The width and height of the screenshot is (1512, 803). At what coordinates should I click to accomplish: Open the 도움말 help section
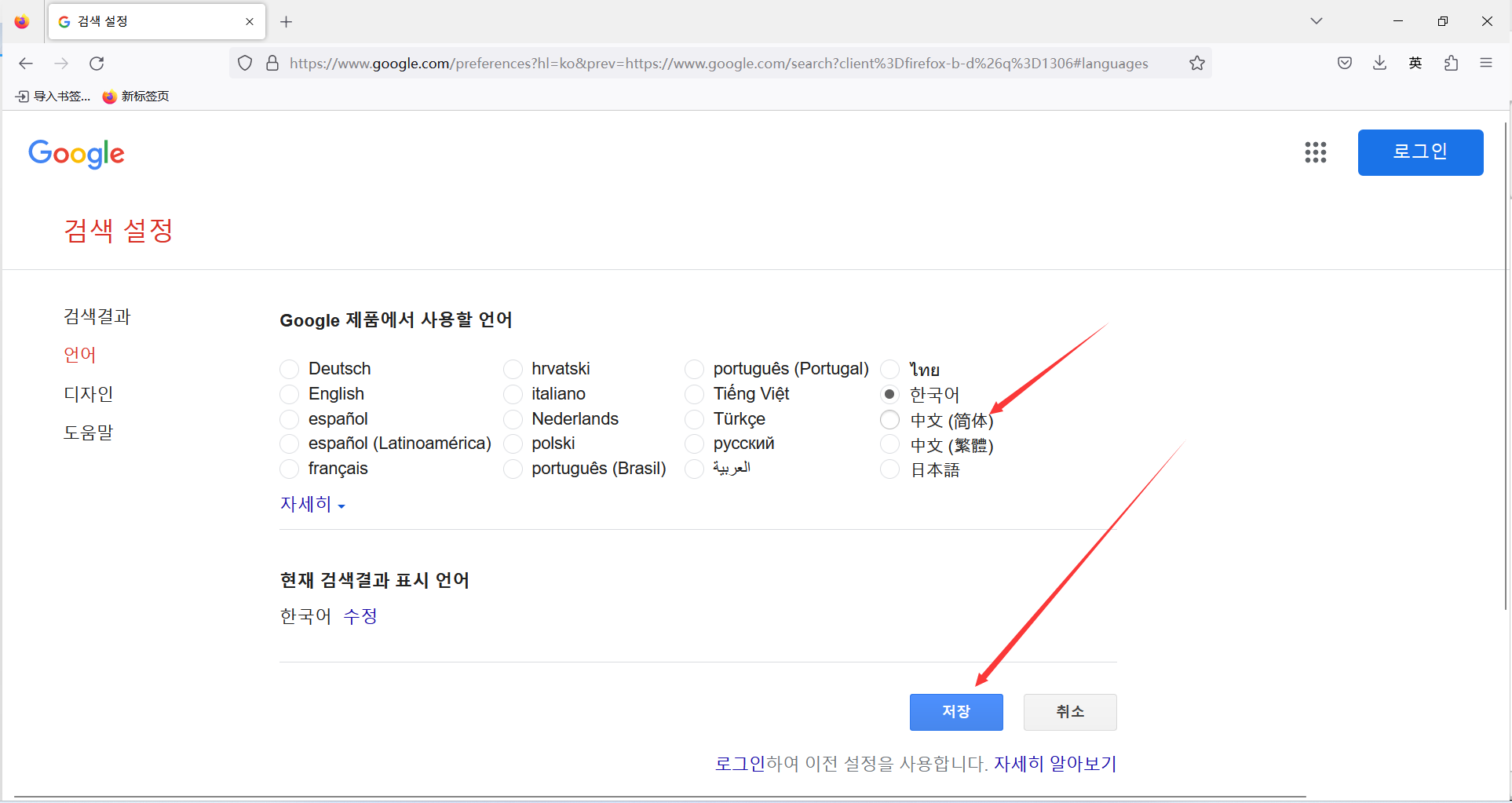point(89,433)
